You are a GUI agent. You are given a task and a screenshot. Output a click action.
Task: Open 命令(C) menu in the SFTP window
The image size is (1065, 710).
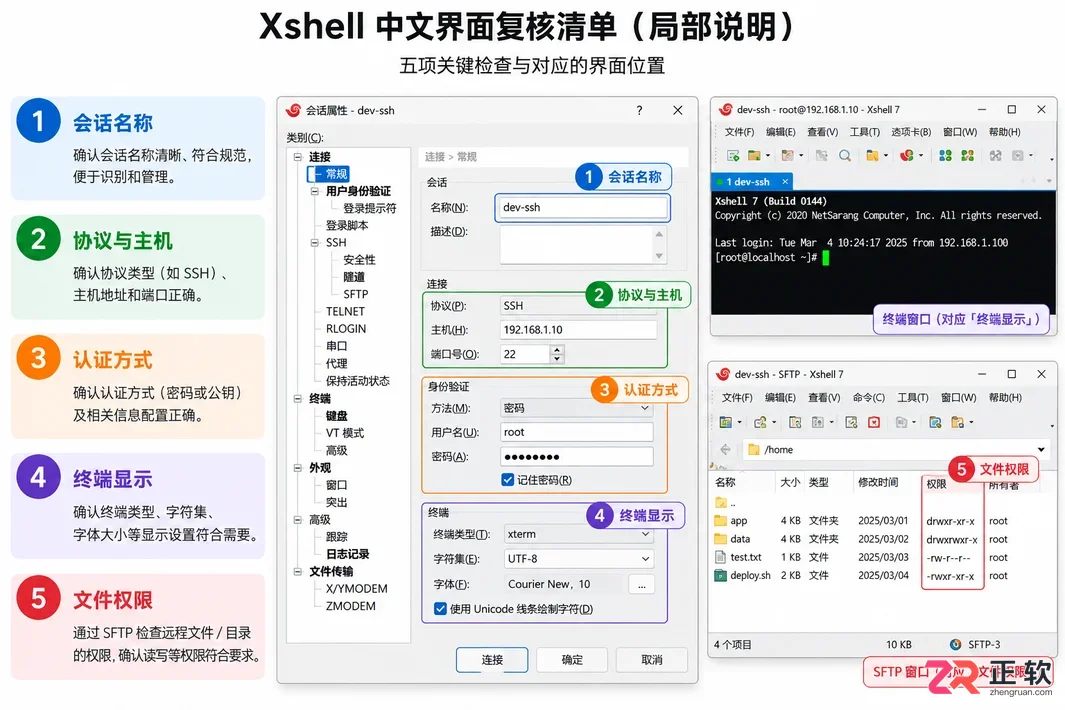(x=869, y=397)
